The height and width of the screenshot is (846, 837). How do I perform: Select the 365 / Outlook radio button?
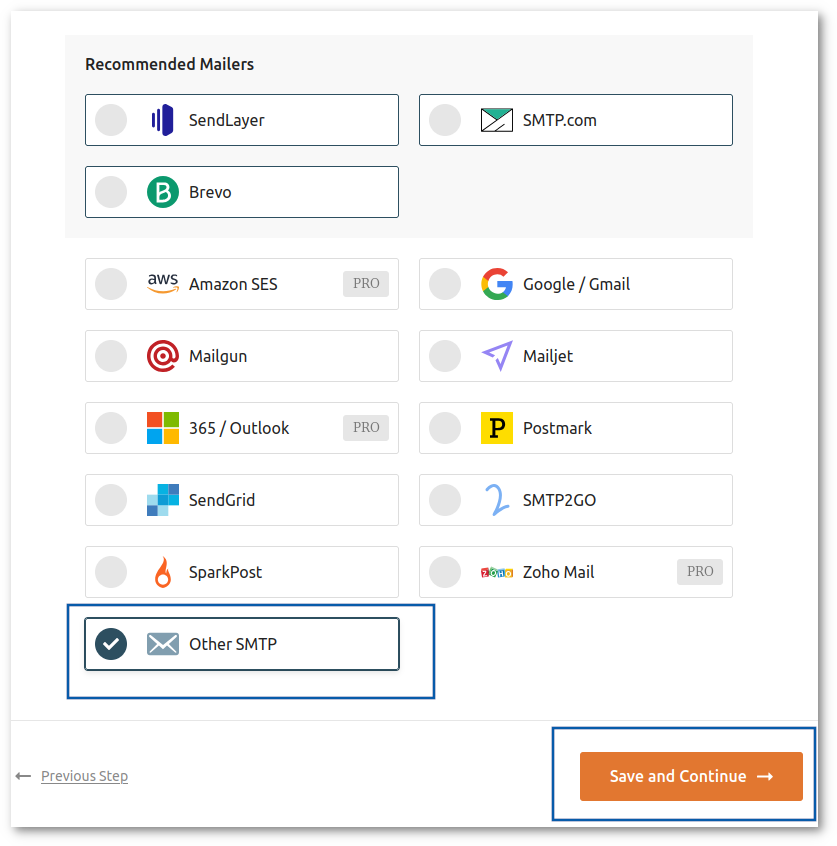111,428
